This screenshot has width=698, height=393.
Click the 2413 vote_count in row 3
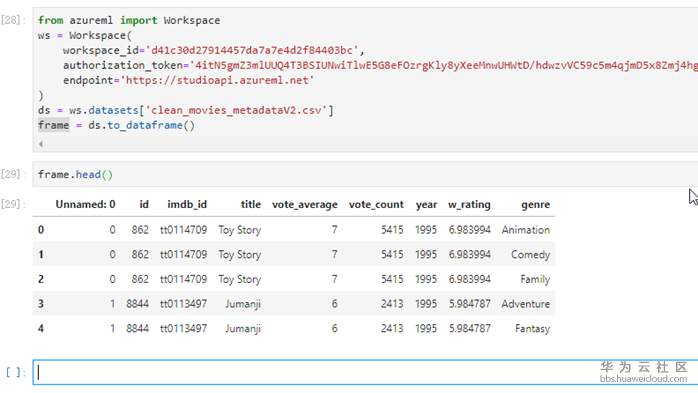(392, 304)
